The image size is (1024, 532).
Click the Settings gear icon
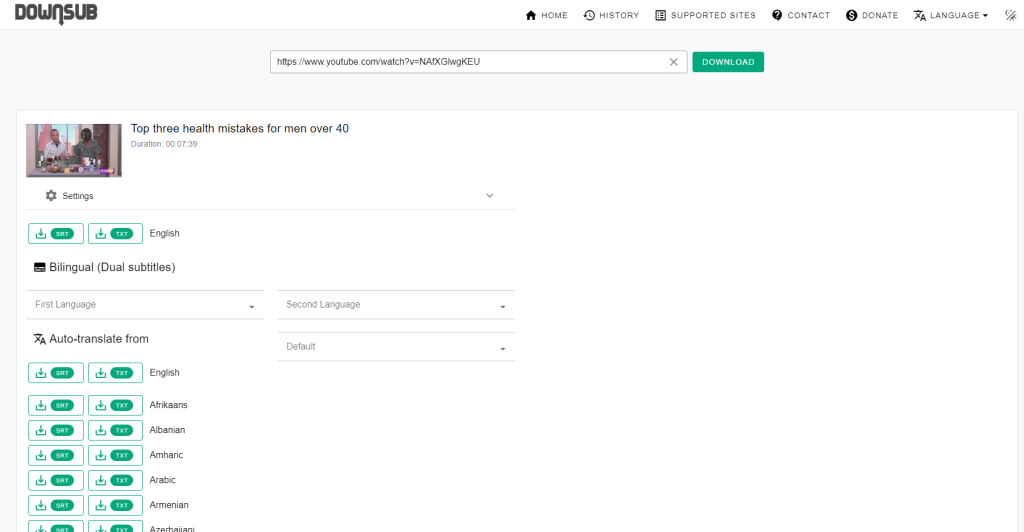coord(51,196)
